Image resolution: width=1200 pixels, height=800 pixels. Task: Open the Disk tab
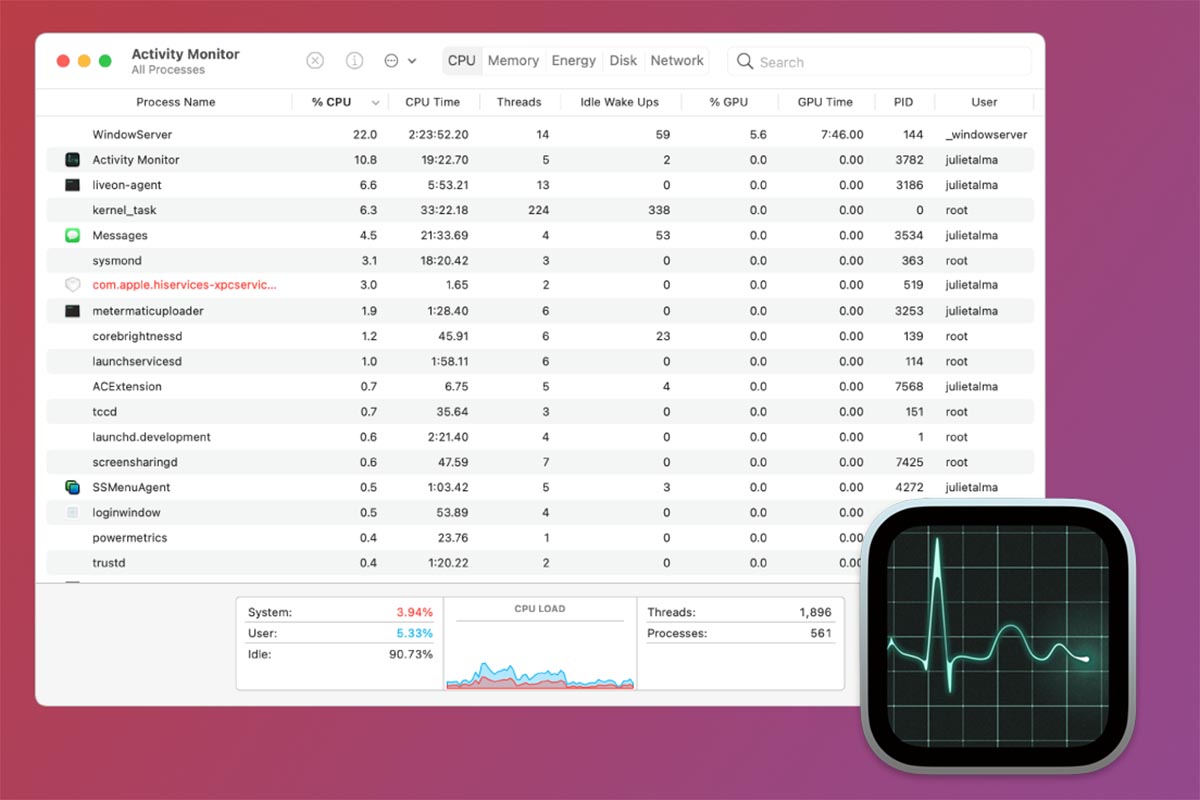tap(623, 61)
